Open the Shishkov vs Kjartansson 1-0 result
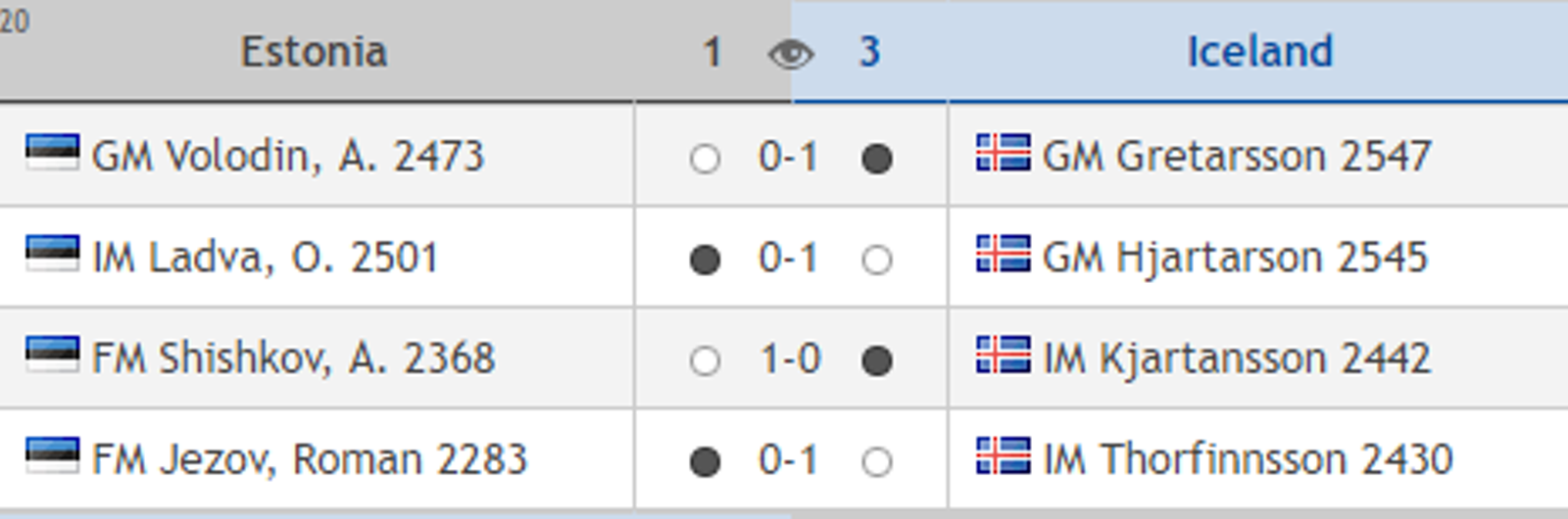 point(791,359)
